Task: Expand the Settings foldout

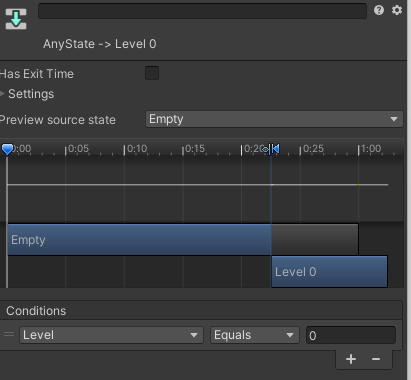Action: click(3, 94)
